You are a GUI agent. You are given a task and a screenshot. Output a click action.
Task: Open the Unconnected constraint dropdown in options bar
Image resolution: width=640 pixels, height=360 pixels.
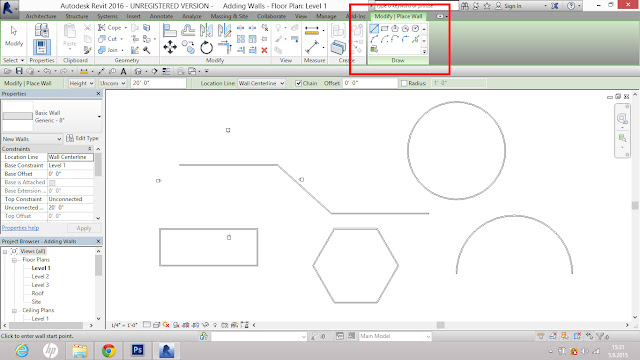[x=112, y=83]
